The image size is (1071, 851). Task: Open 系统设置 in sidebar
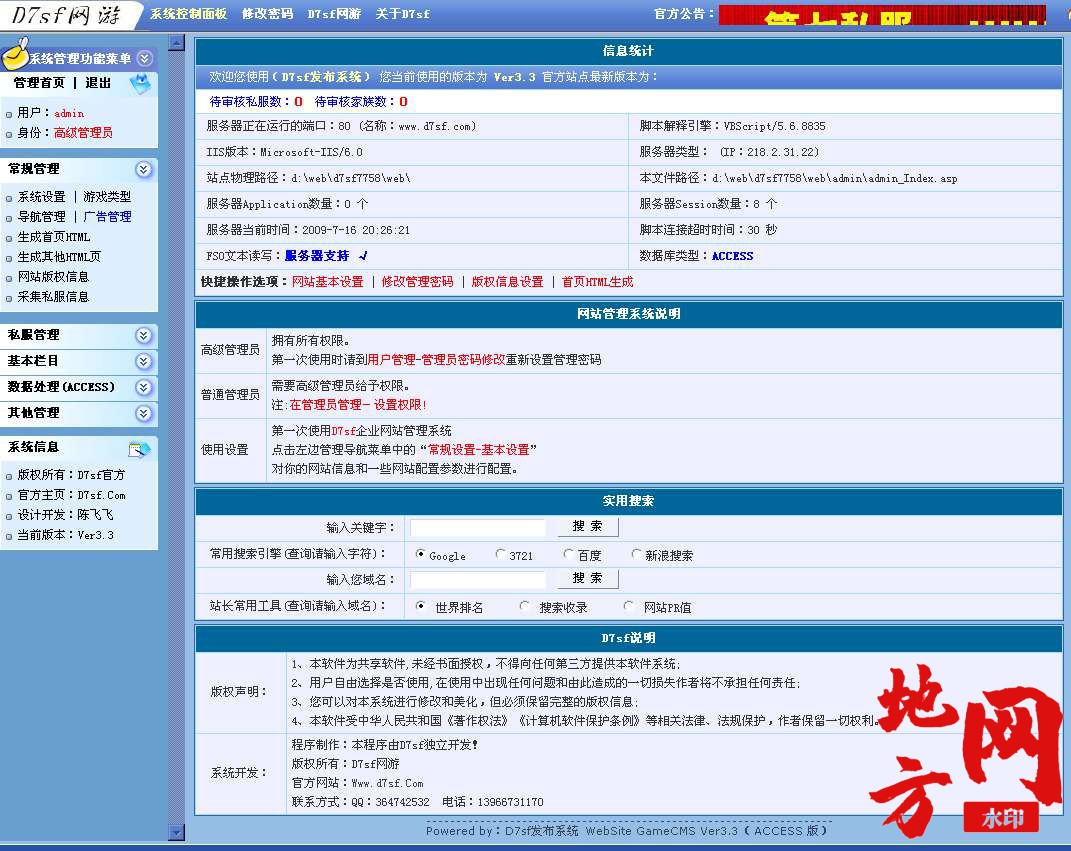(x=42, y=197)
